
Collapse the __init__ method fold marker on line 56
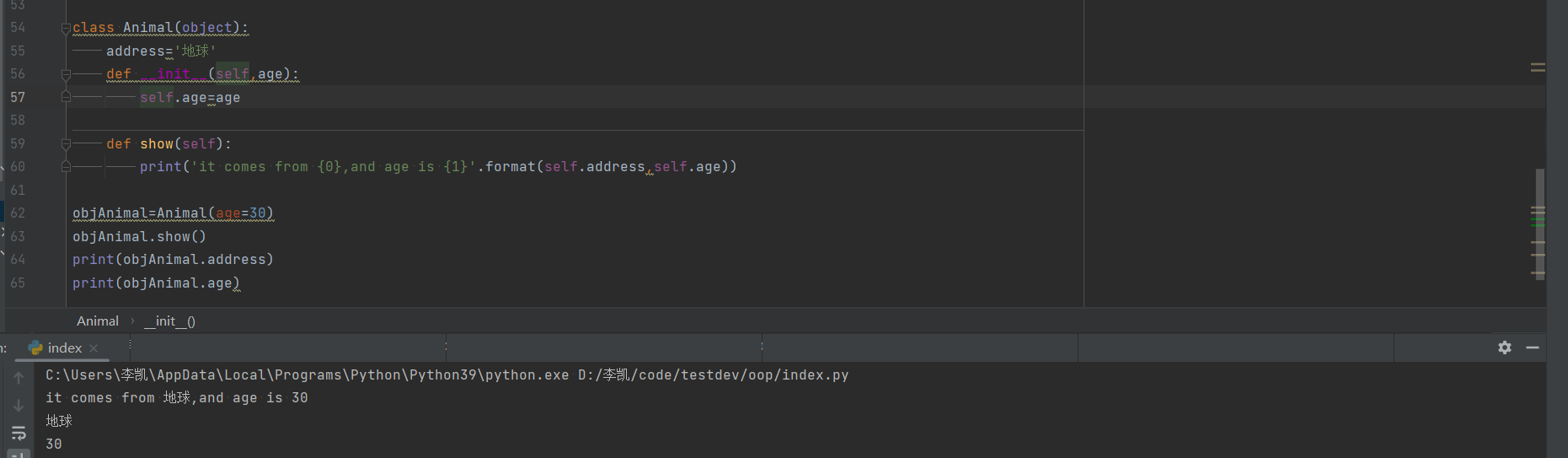point(66,75)
